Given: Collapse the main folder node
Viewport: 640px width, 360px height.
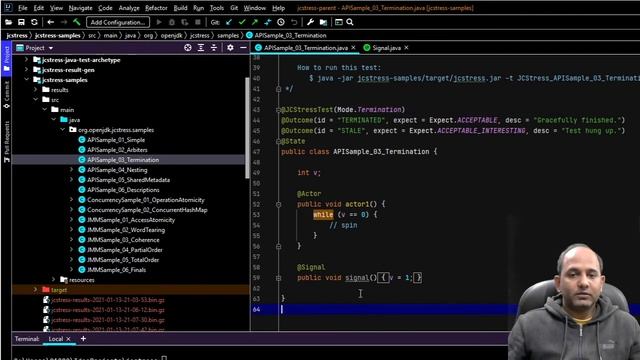Looking at the screenshot, I should pyautogui.click(x=44, y=110).
